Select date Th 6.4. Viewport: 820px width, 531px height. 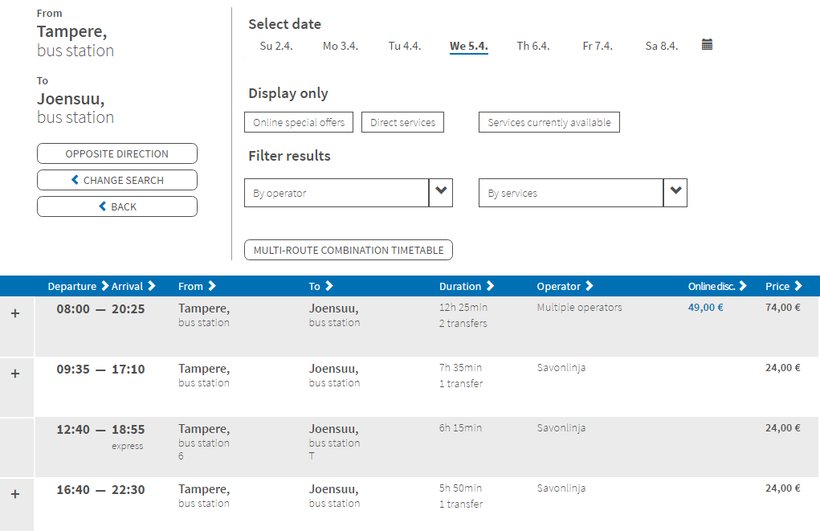533,46
